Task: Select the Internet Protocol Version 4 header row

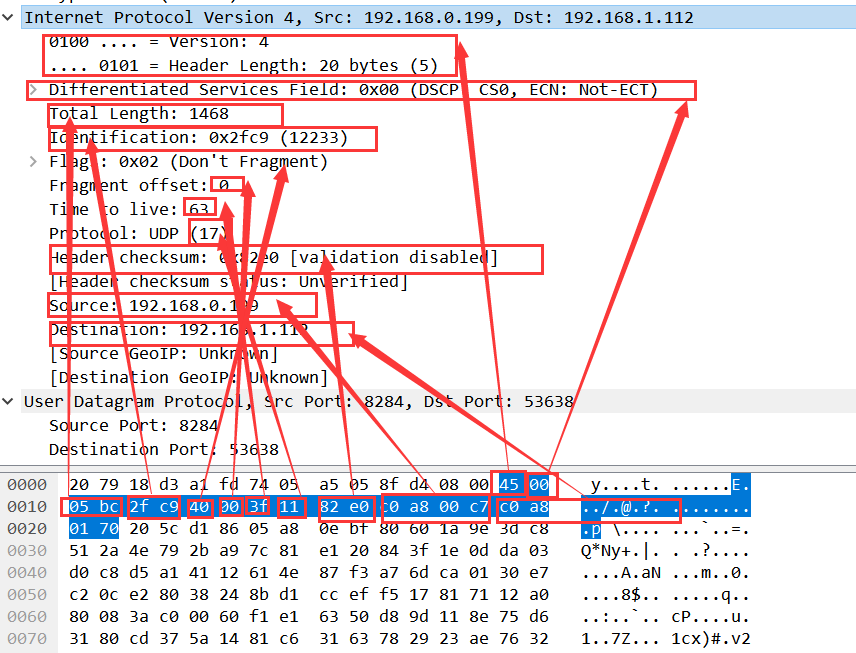Action: [438, 17]
